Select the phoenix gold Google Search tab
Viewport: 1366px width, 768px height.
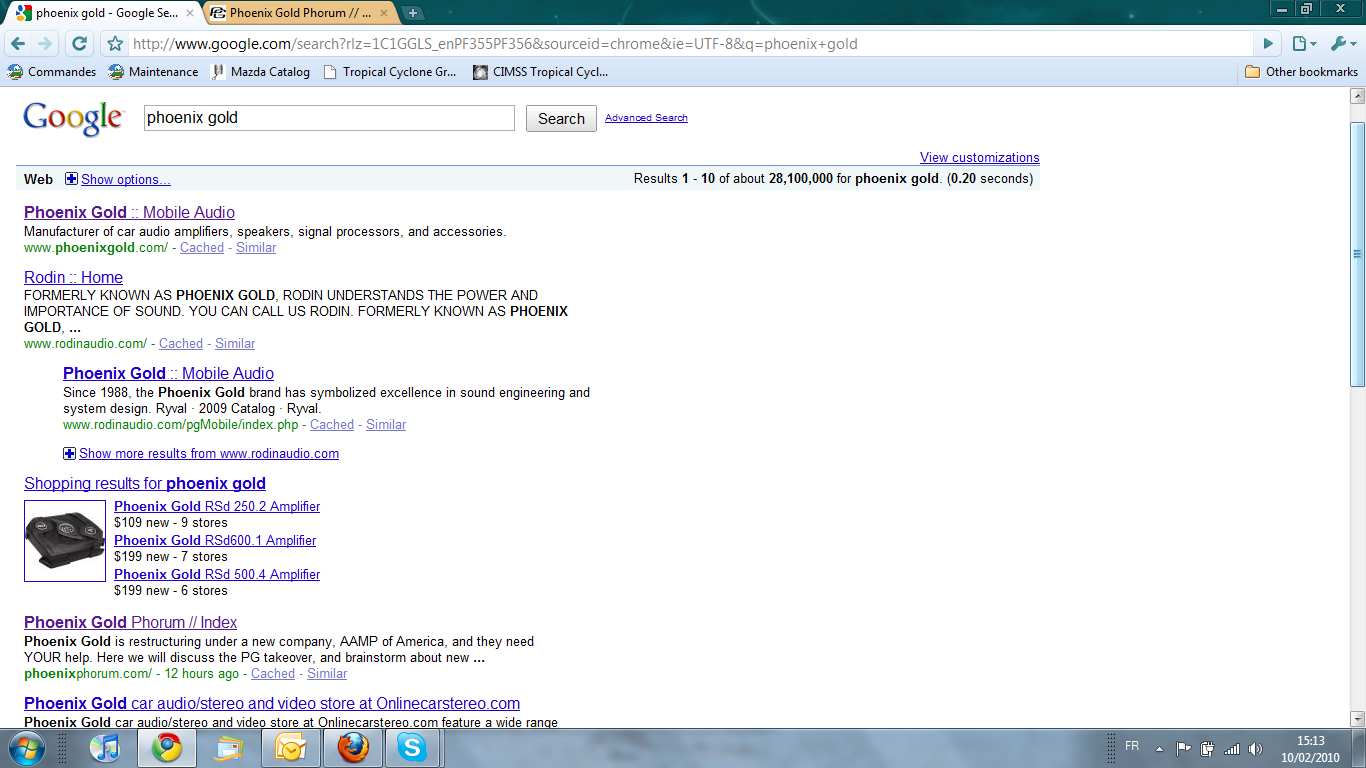[x=104, y=13]
